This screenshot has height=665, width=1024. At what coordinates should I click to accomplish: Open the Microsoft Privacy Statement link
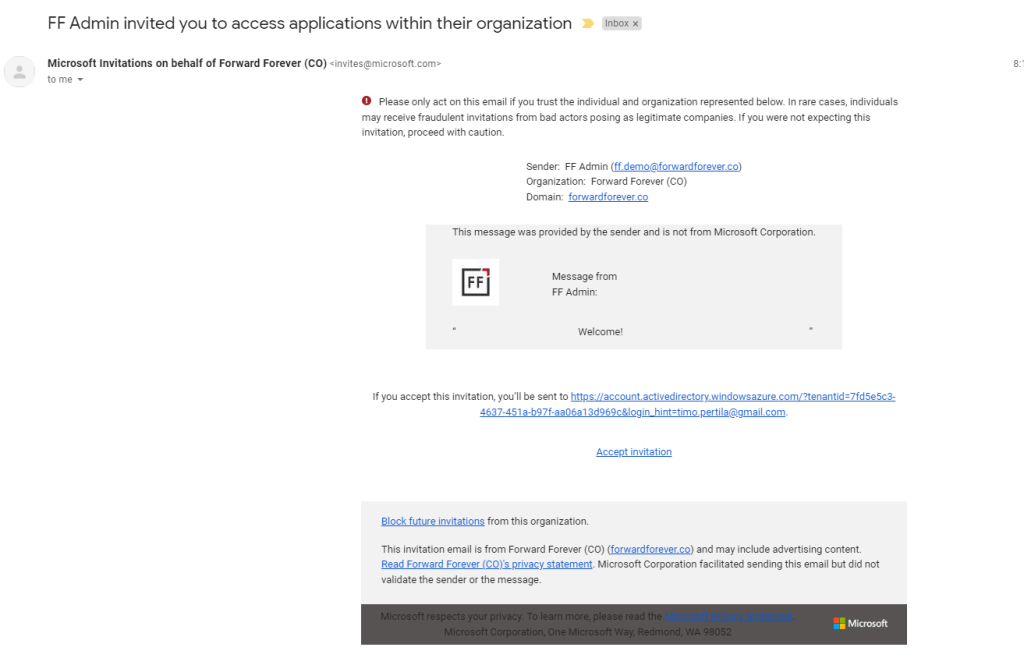coord(728,616)
